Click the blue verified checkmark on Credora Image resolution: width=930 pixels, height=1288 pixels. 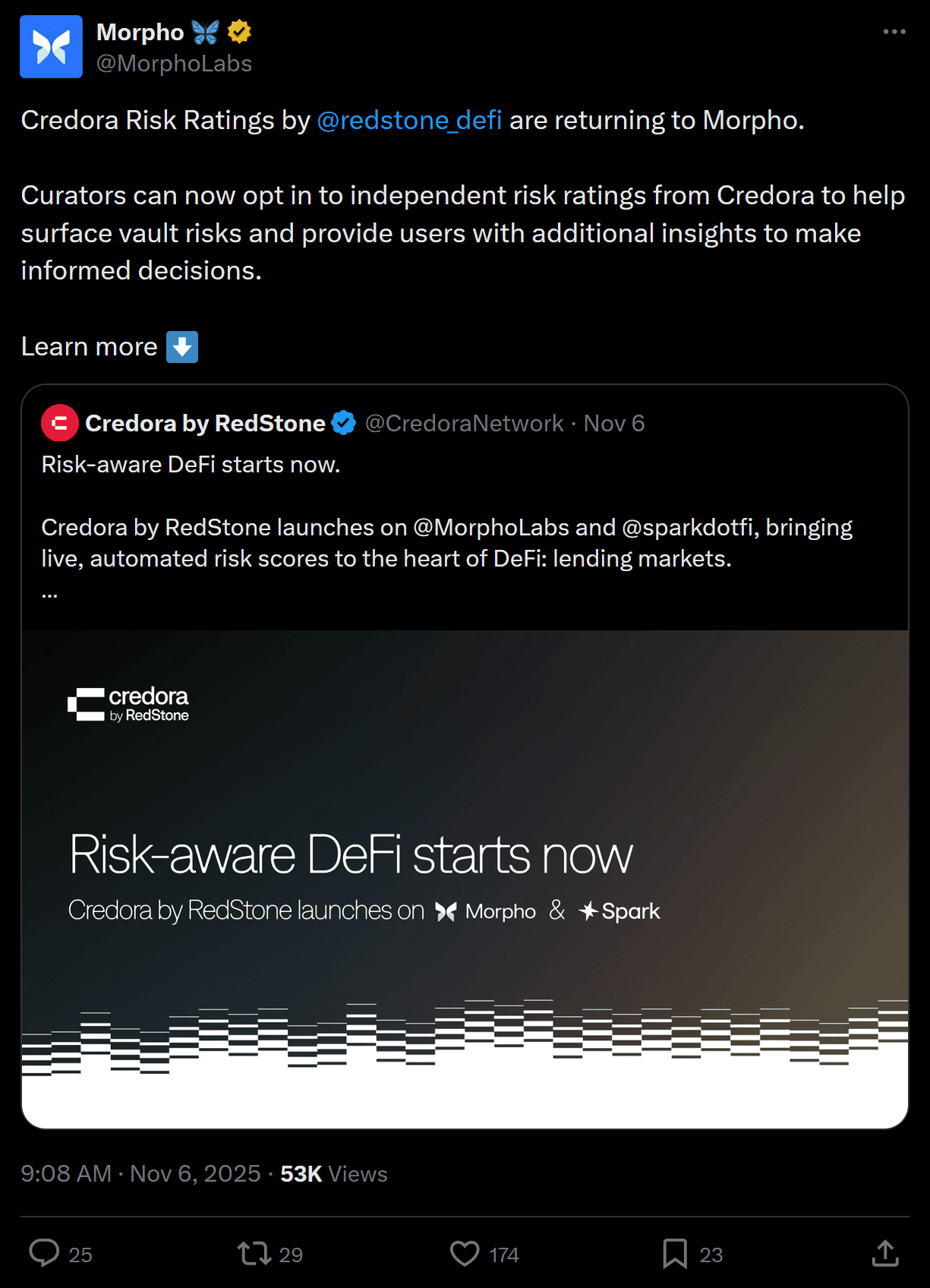(344, 423)
